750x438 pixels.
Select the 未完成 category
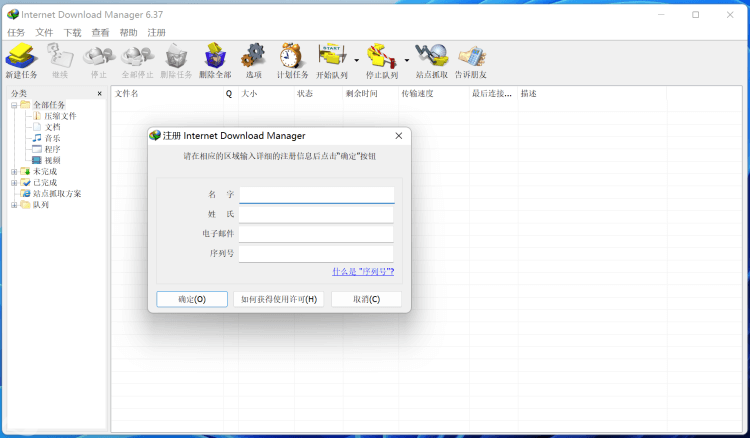point(45,171)
